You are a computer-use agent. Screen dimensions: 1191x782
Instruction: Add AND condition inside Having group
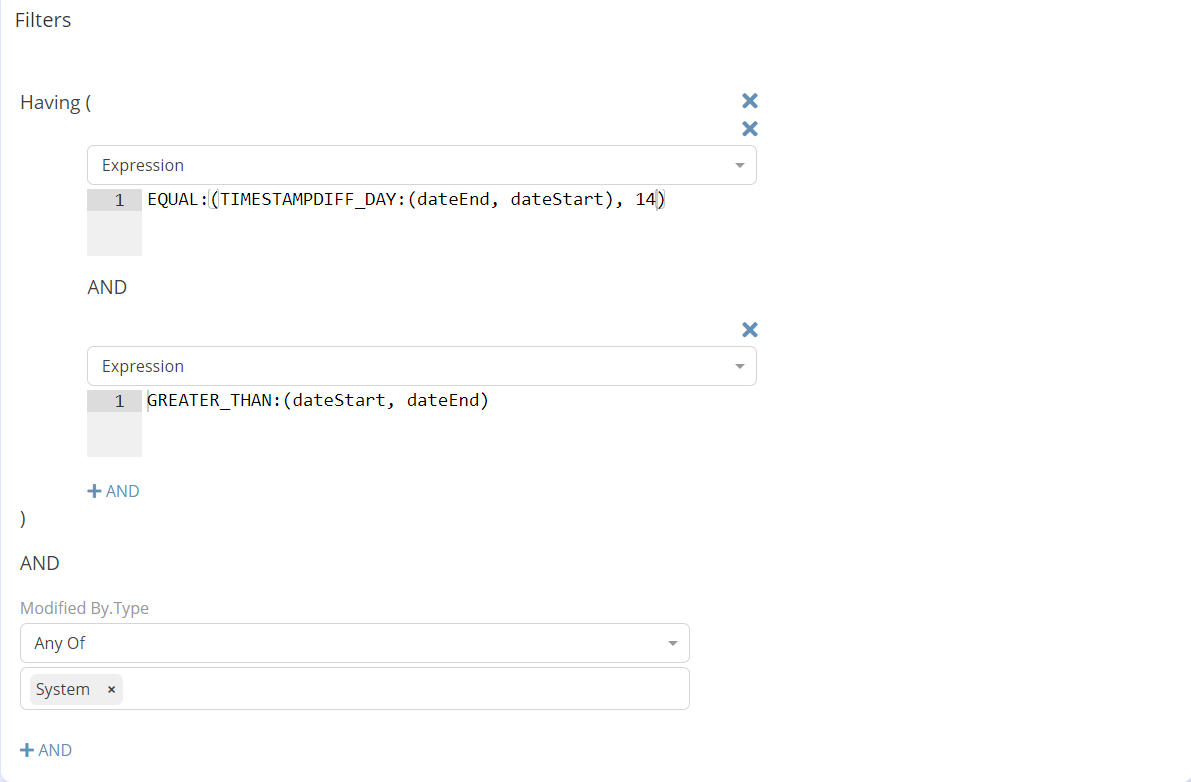coord(113,491)
